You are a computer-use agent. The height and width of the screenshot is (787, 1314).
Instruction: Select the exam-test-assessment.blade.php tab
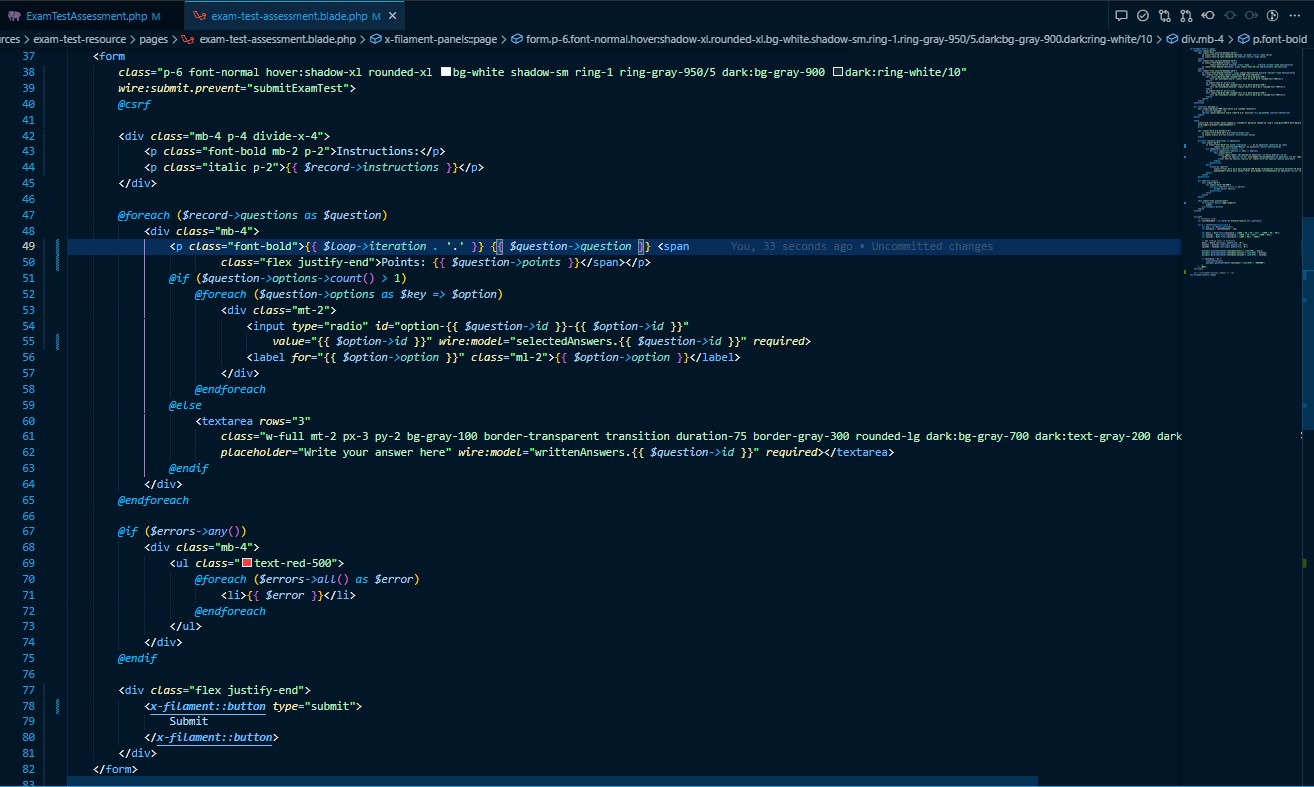point(288,17)
